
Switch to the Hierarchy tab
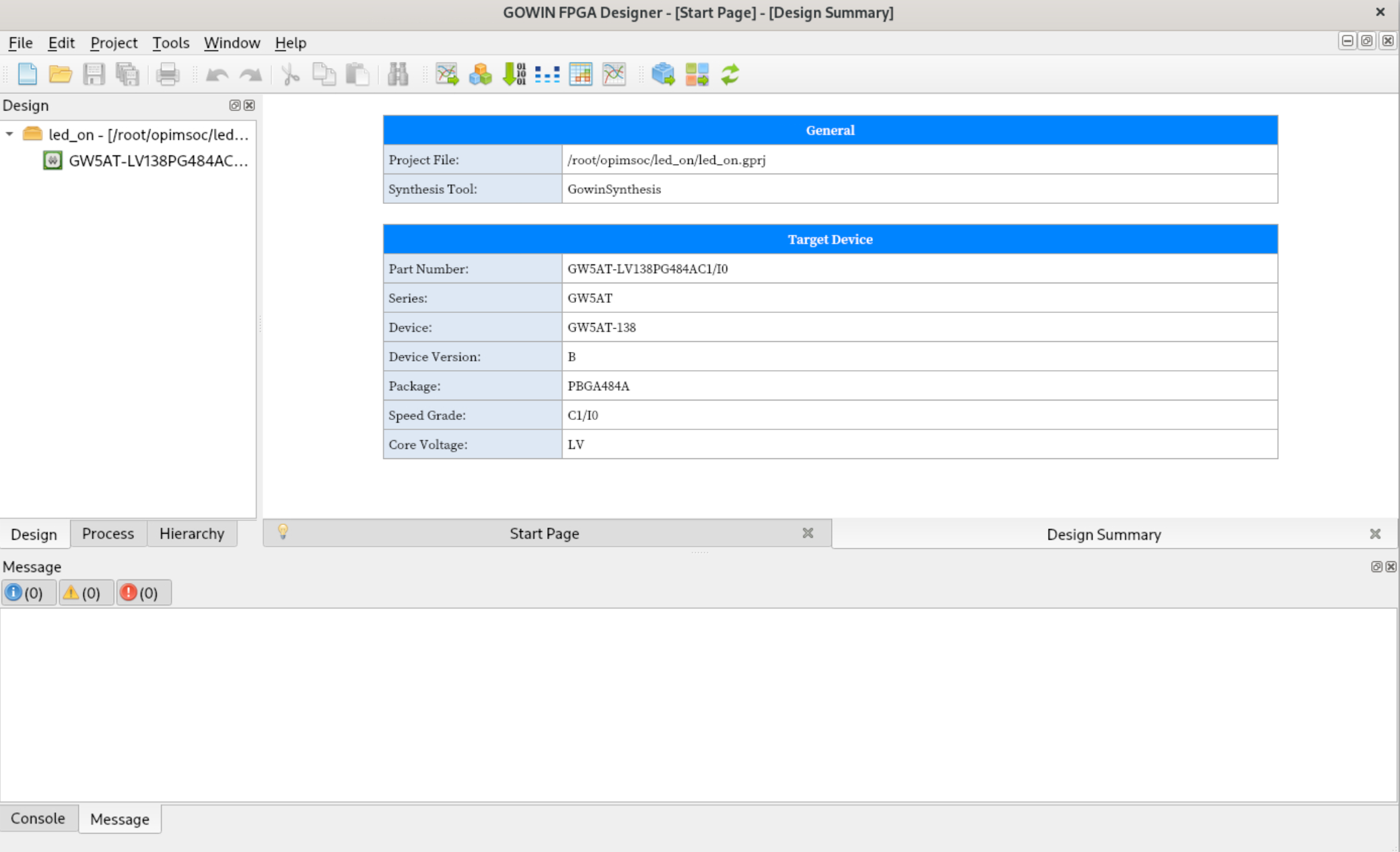[x=192, y=533]
